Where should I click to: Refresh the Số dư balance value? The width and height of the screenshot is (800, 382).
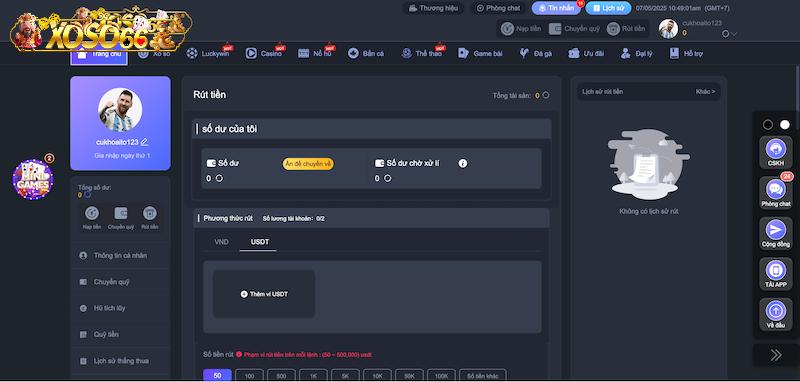coord(219,179)
